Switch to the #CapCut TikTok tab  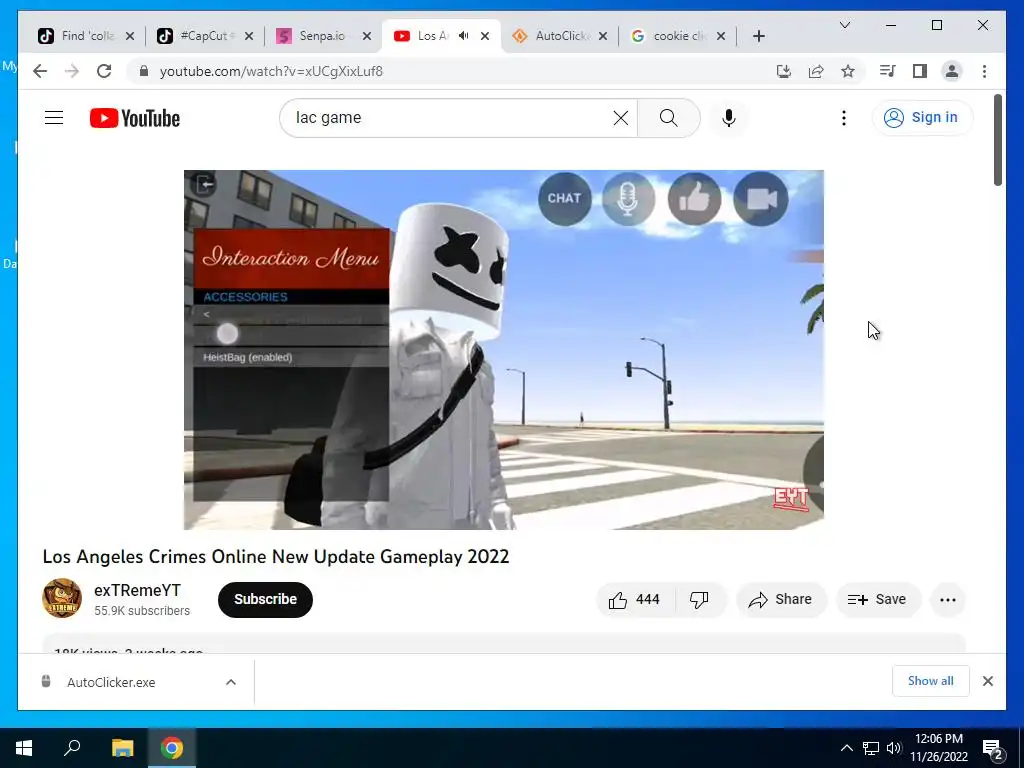205,36
